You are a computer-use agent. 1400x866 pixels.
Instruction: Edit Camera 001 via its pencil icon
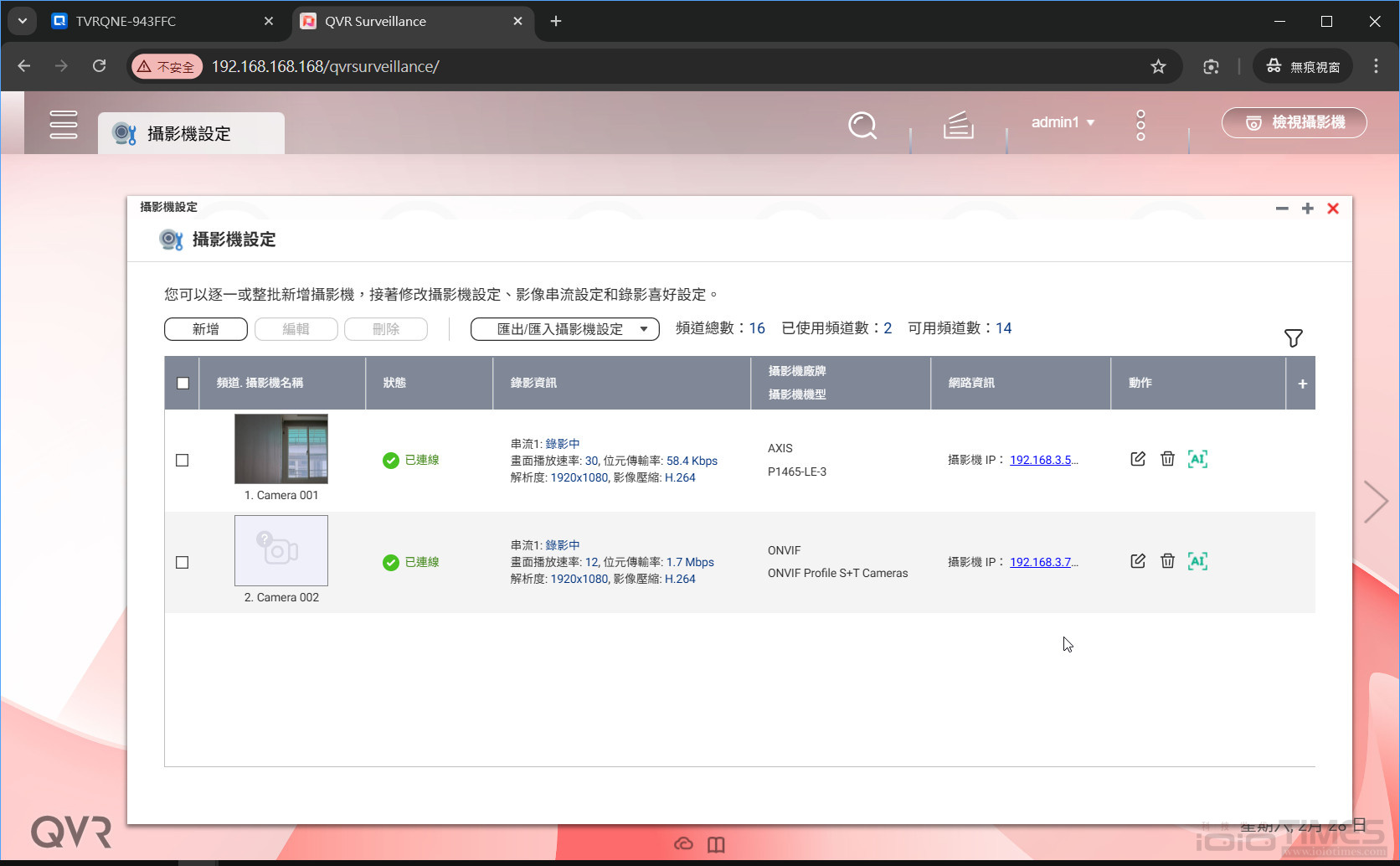coord(1137,459)
